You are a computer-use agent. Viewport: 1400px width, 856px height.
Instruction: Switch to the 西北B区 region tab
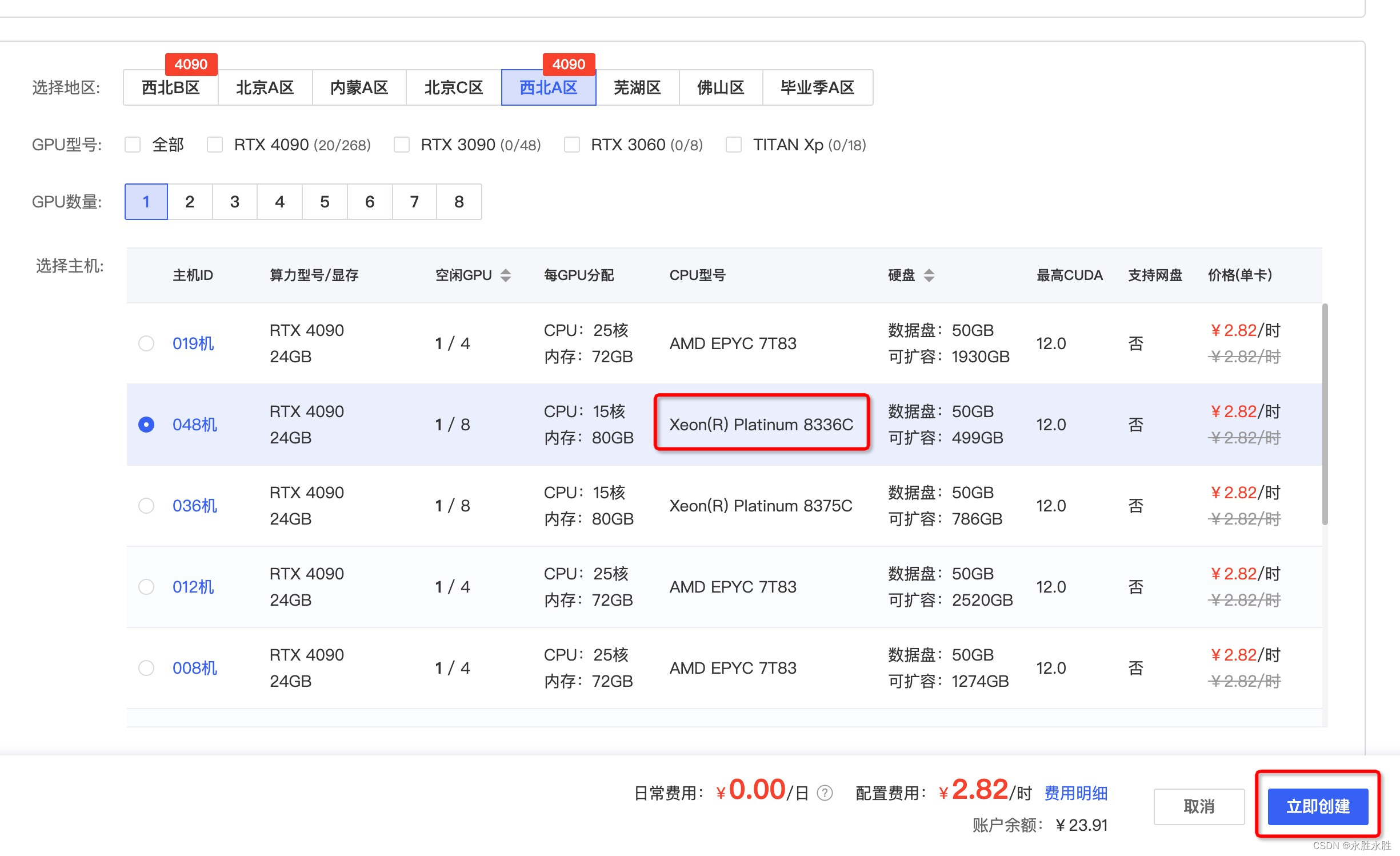(170, 87)
